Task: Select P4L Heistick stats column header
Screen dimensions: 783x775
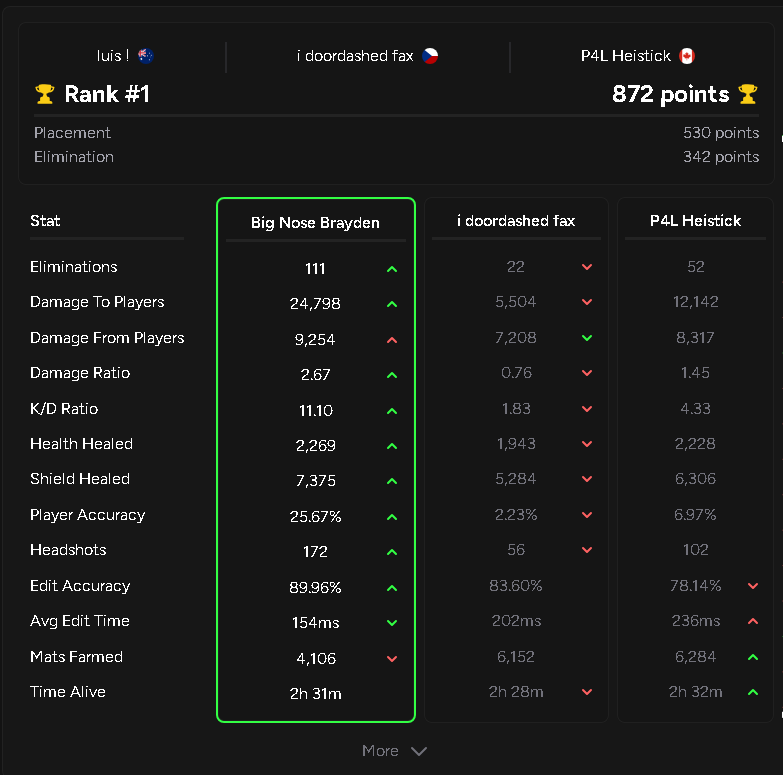Action: coord(695,221)
